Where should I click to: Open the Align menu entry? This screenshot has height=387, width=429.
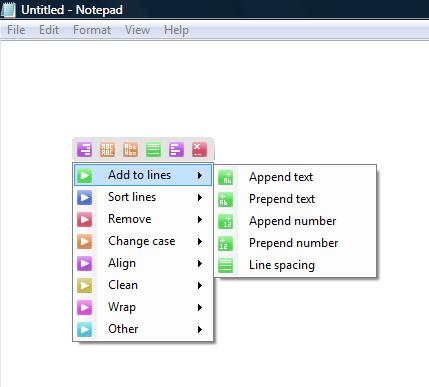(143, 263)
